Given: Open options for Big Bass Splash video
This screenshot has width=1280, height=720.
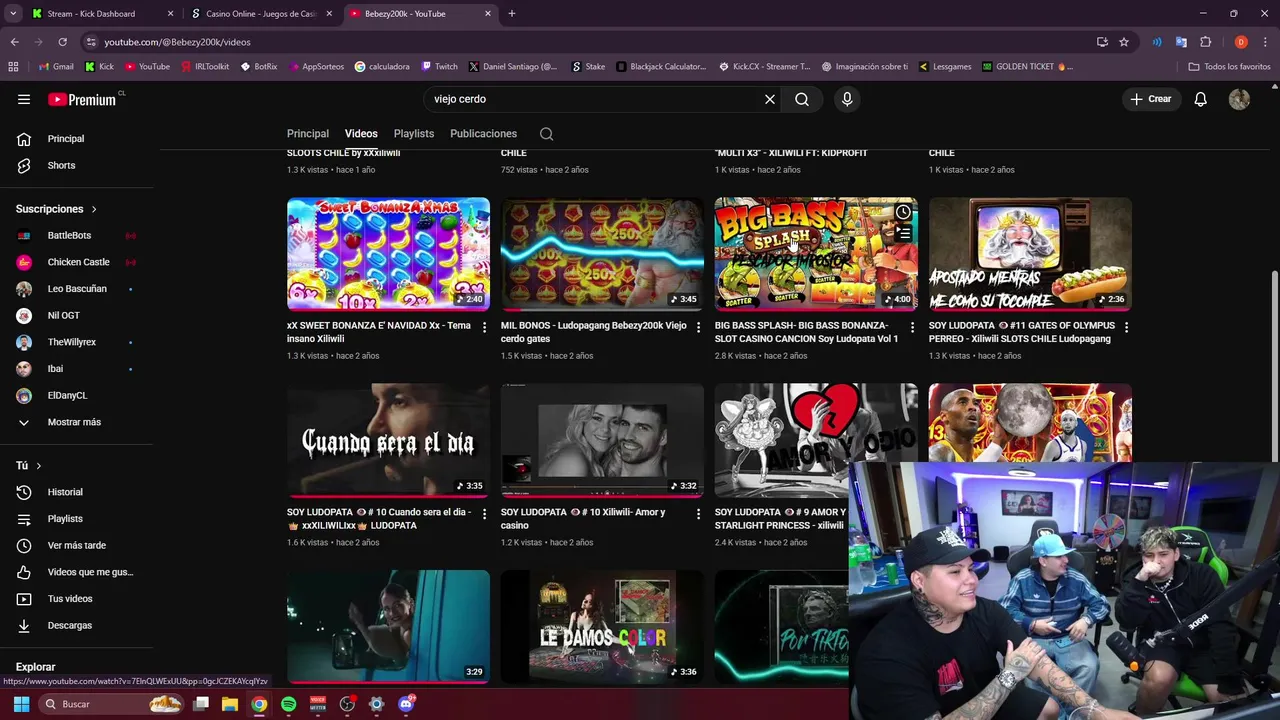Looking at the screenshot, I should tap(912, 327).
